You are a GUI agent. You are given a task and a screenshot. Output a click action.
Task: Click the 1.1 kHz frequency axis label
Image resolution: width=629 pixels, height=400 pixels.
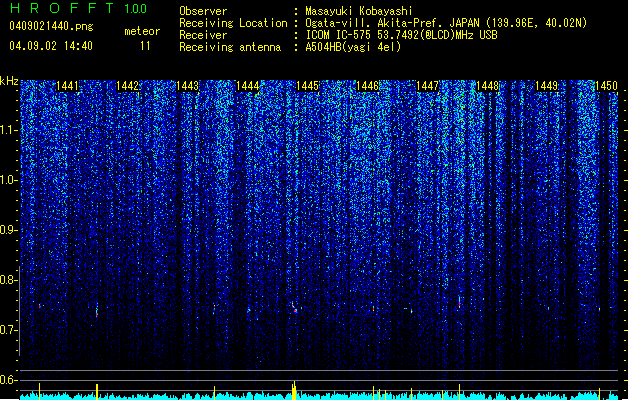pos(9,130)
